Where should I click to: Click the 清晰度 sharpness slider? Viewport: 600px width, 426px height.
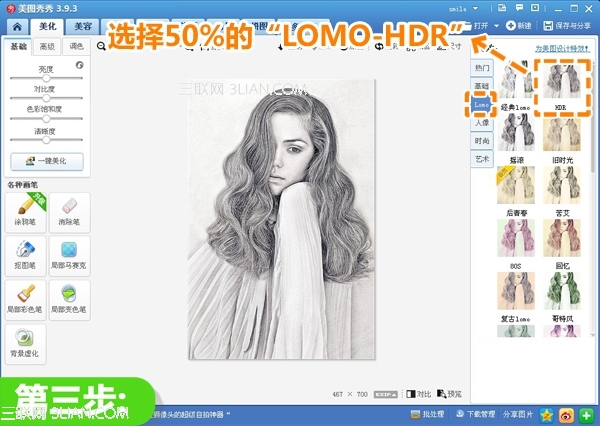(46, 140)
